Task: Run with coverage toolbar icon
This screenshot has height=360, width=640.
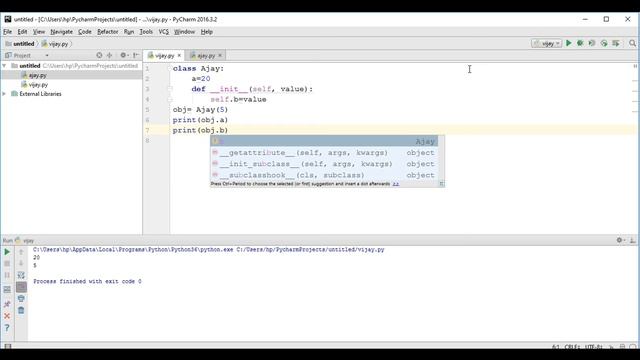Action: coord(592,43)
